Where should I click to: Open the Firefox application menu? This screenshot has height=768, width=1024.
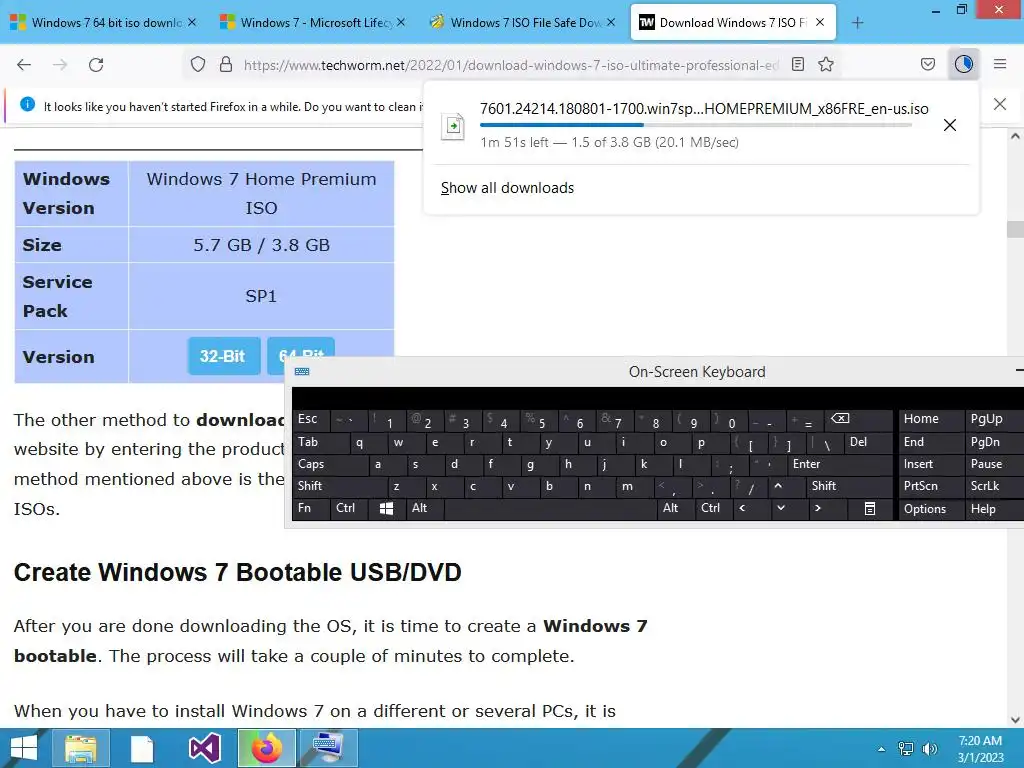tap(1000, 65)
